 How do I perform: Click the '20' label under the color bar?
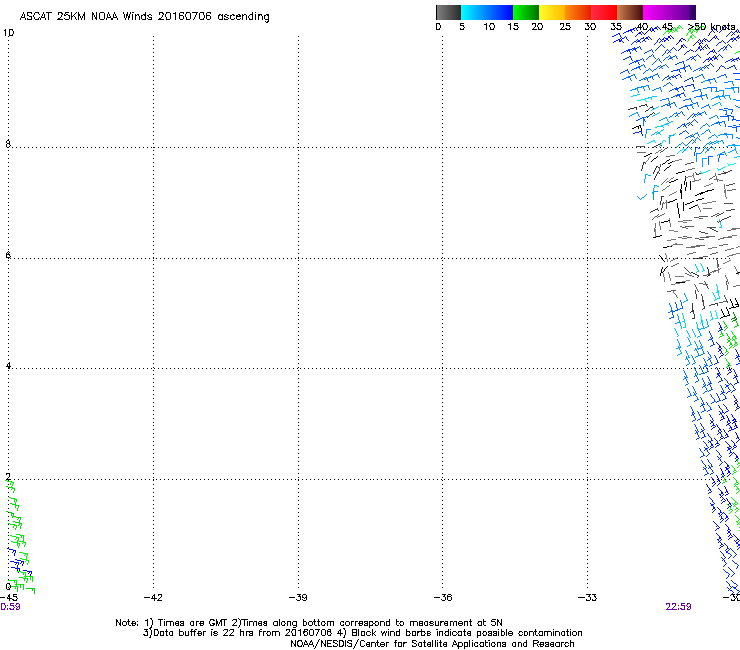537,27
